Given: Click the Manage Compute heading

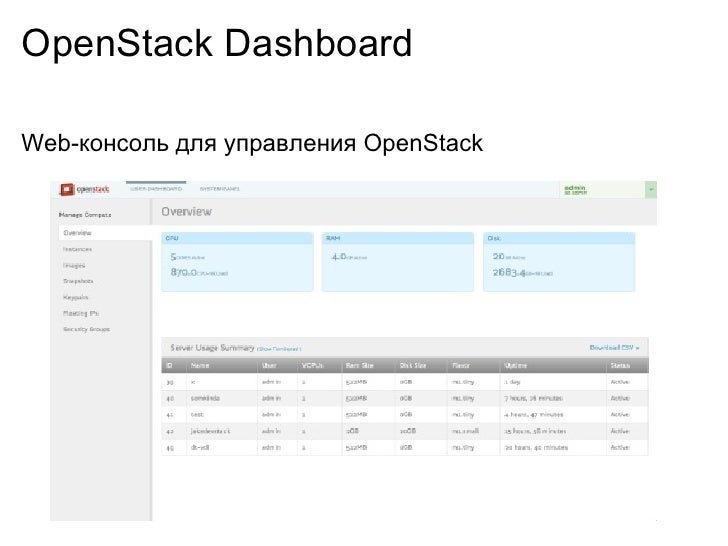Looking at the screenshot, I should [85, 215].
